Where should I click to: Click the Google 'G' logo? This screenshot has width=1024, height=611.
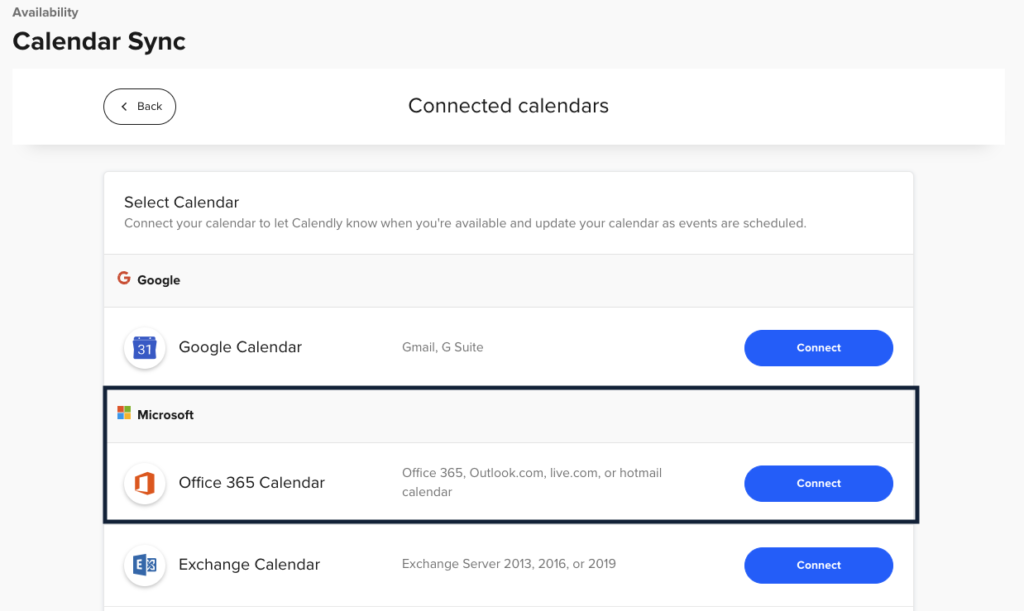(x=124, y=279)
